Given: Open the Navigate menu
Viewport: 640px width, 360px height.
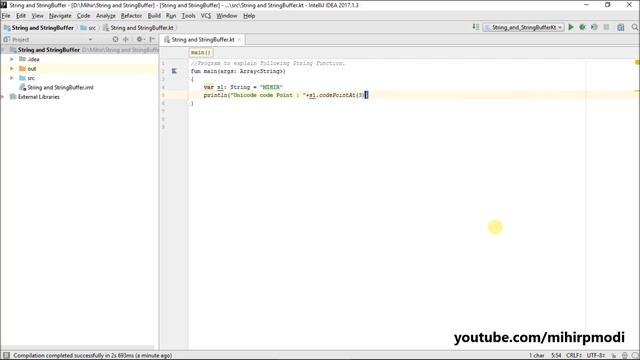Looking at the screenshot, I should pos(60,16).
